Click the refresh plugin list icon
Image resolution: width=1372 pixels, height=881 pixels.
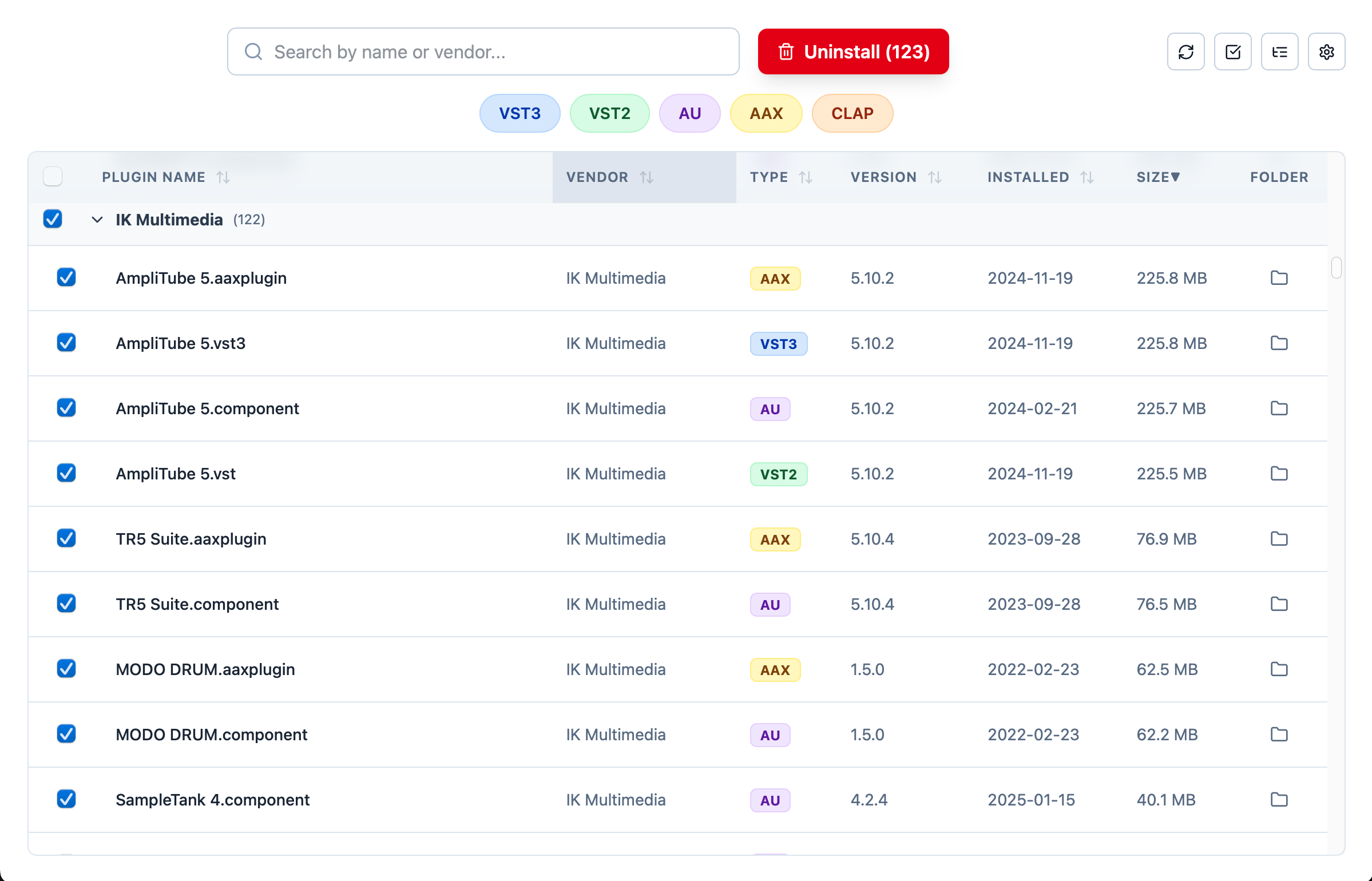(x=1185, y=52)
